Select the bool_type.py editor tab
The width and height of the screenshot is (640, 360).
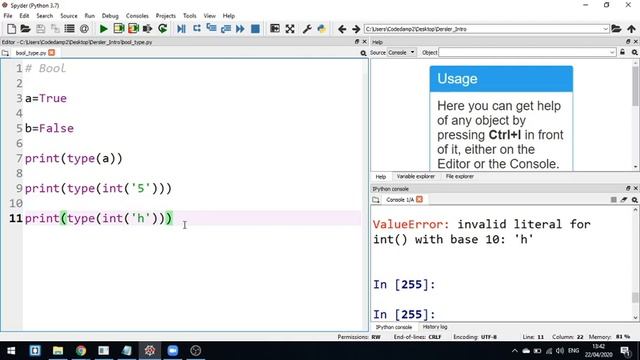31,53
